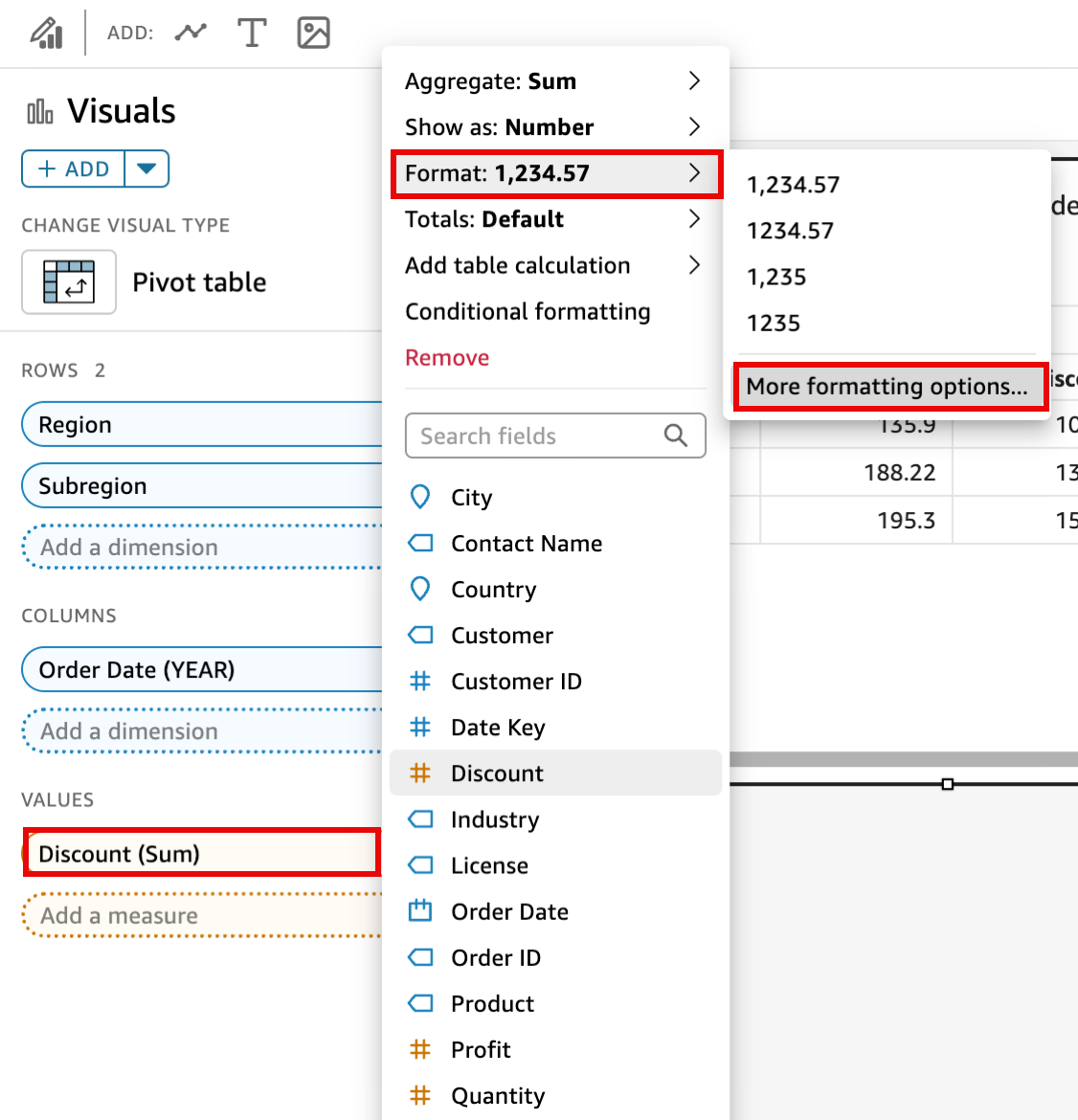
Task: Click the Add image icon
Action: 313,32
